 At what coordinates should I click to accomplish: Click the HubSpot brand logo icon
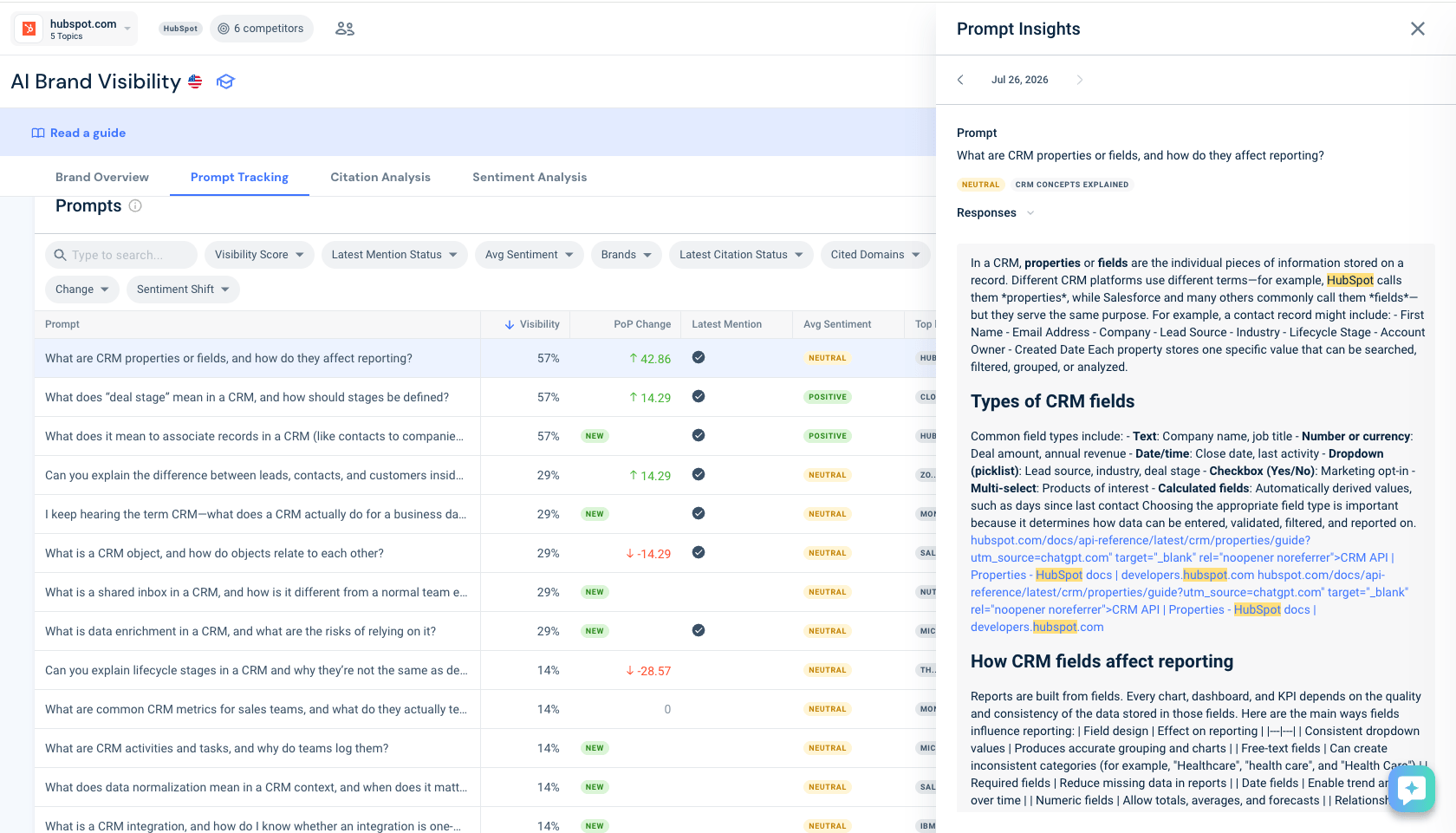coord(29,29)
